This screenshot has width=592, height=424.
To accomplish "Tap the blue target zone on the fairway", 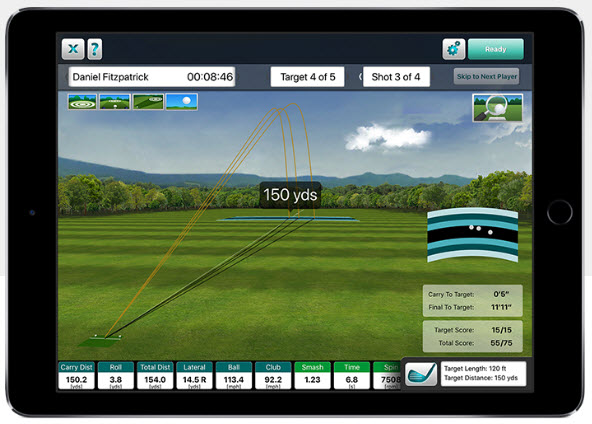I will pos(288,219).
